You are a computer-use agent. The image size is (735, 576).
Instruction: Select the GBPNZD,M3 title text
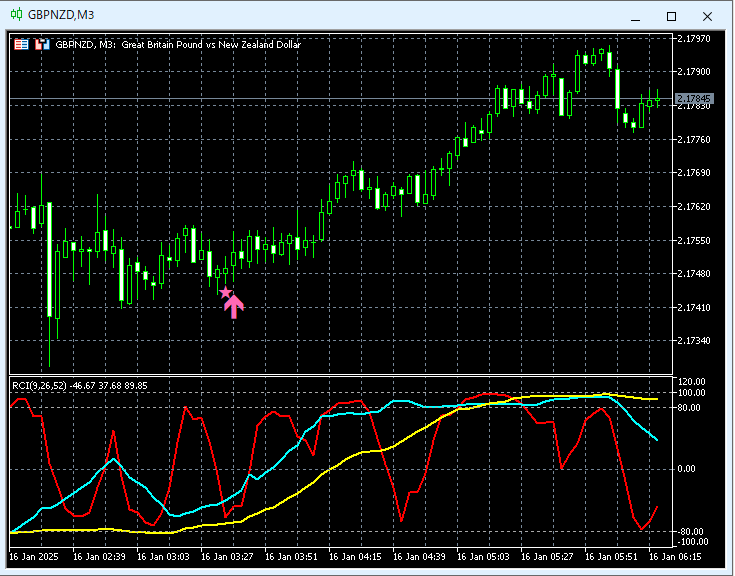tap(61, 15)
